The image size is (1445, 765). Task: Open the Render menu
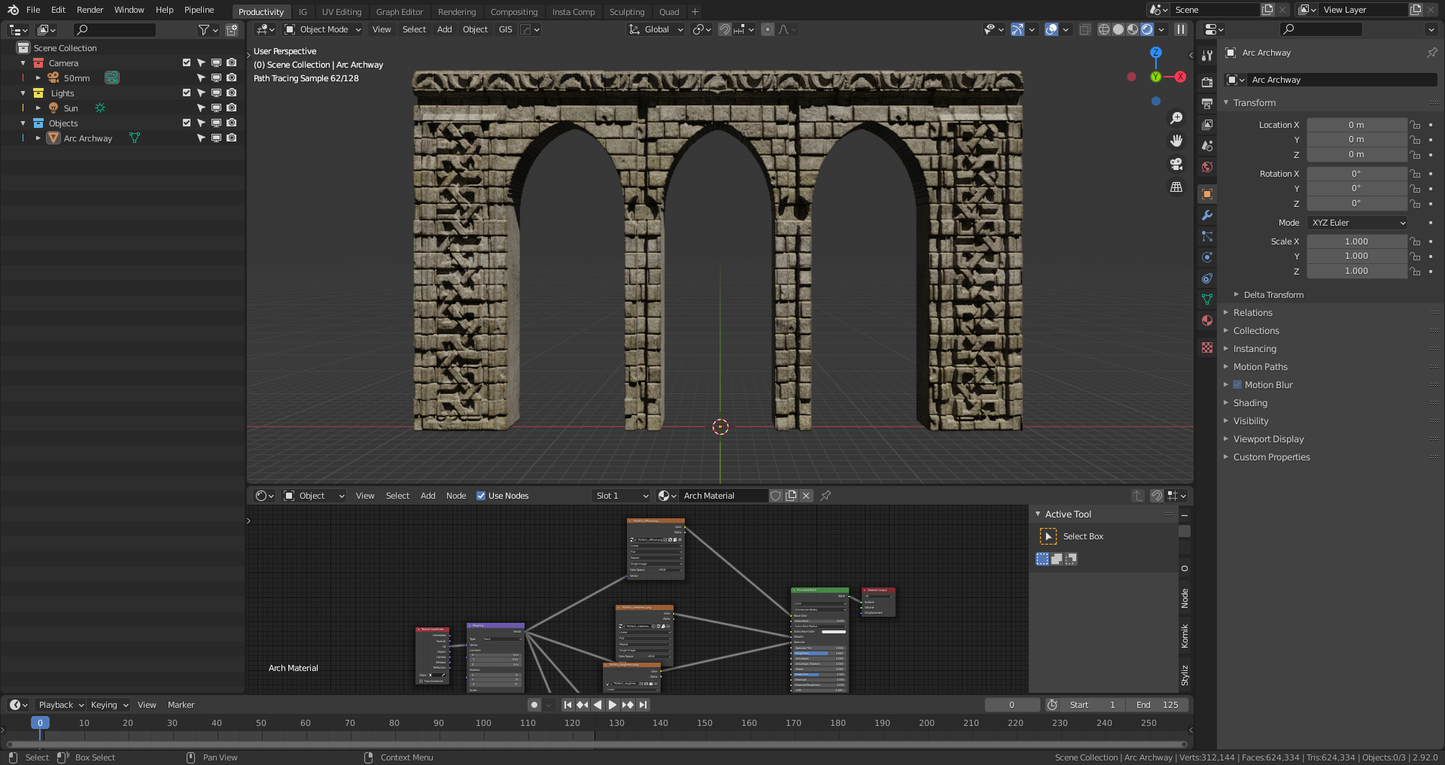[89, 9]
